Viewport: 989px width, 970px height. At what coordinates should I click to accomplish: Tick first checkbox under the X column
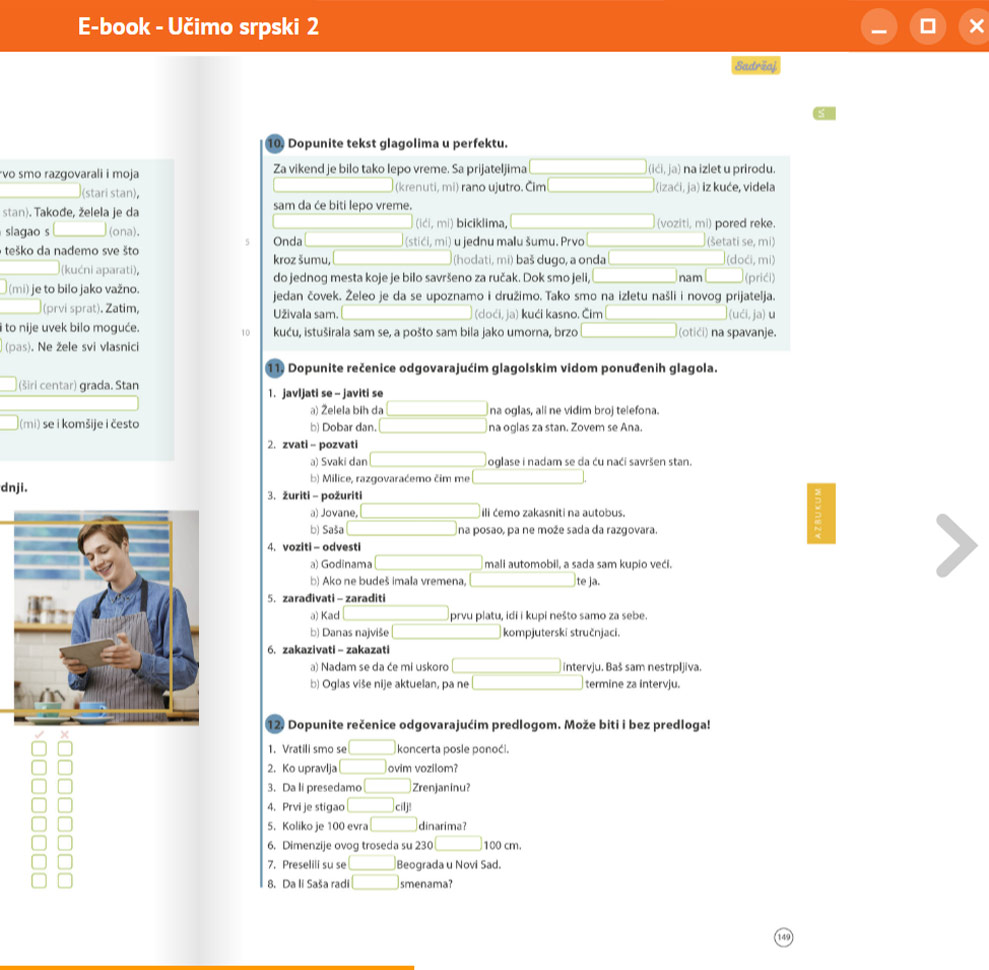pos(65,747)
